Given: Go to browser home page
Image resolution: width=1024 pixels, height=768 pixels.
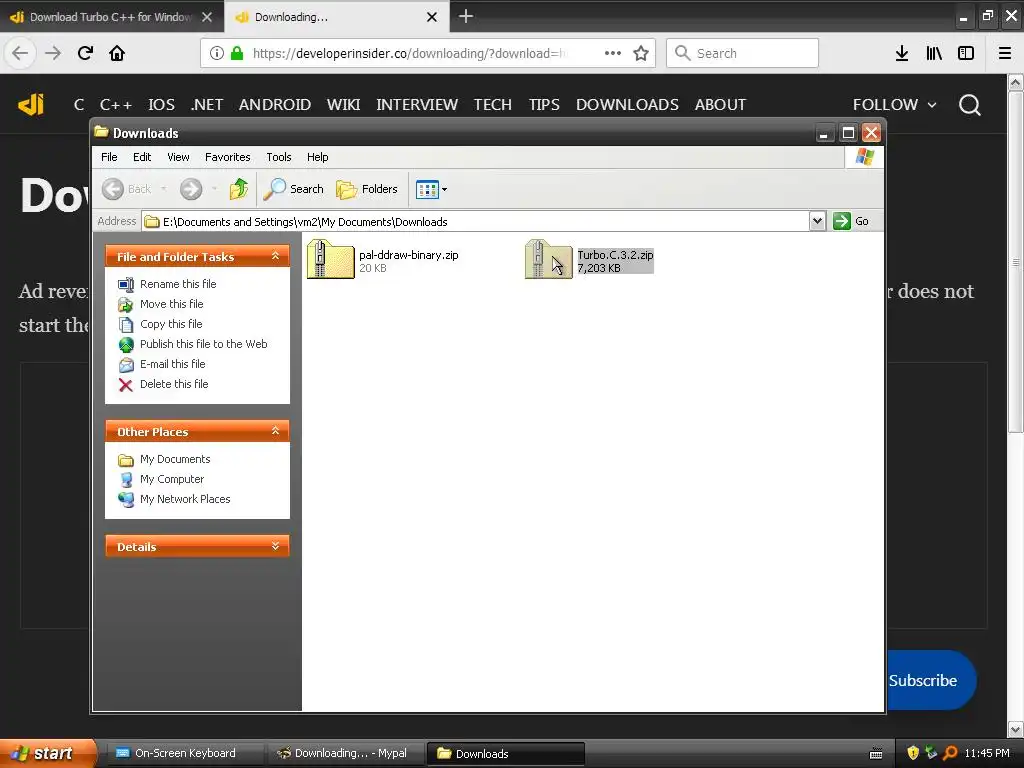Looking at the screenshot, I should point(117,53).
